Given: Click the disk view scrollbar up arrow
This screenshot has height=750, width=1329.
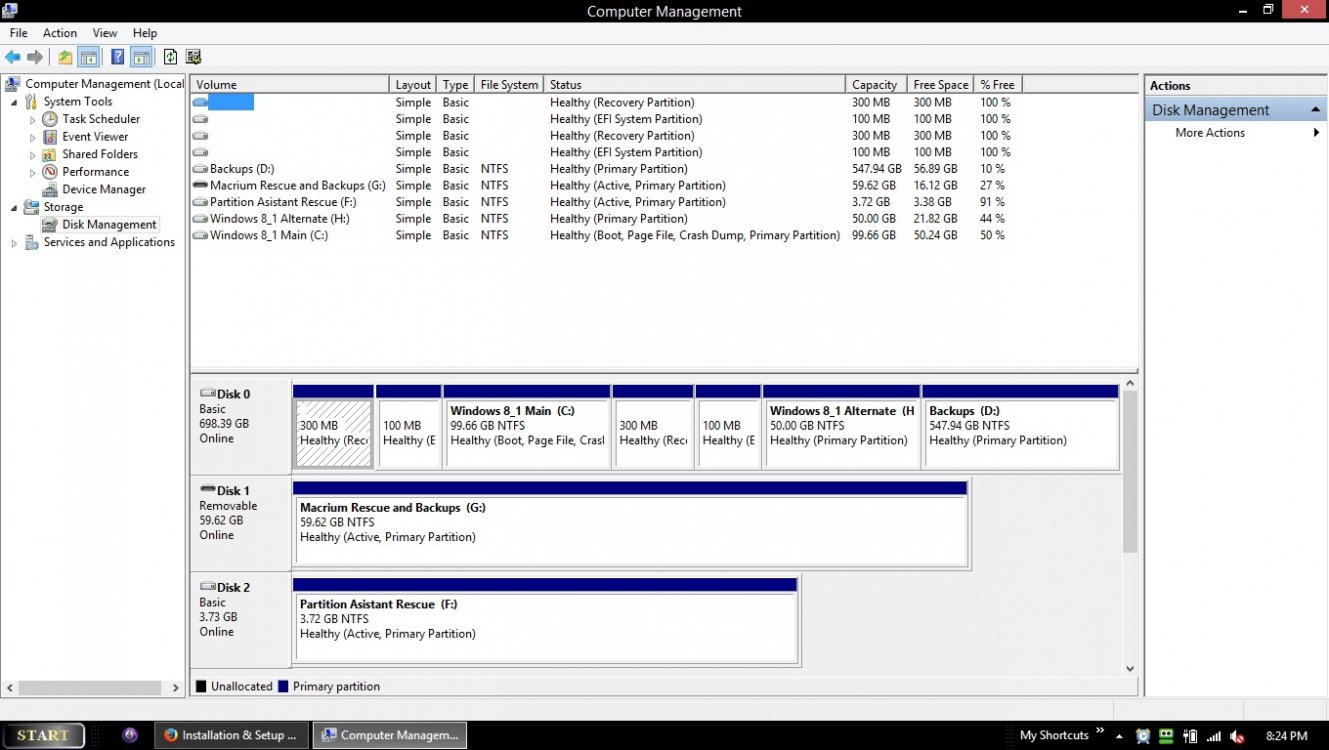Looking at the screenshot, I should coord(1130,383).
